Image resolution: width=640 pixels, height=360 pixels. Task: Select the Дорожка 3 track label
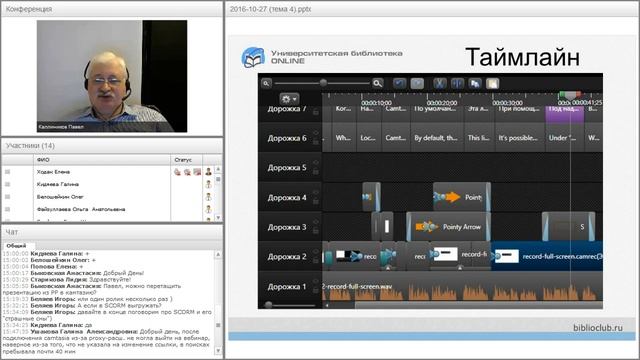click(287, 227)
